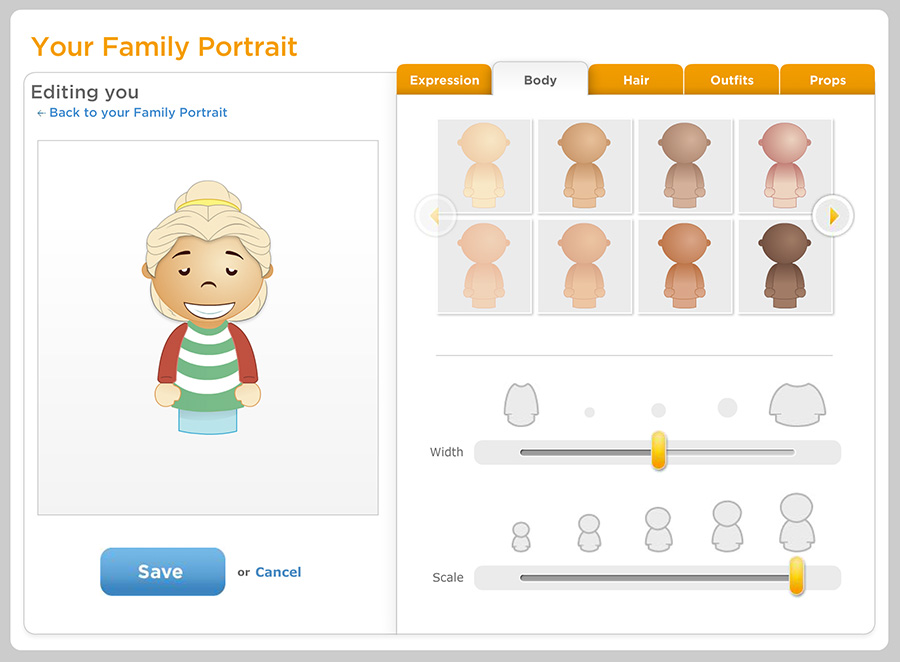
Task: Click the middle-sized figure icon above Scale
Action: tap(658, 529)
